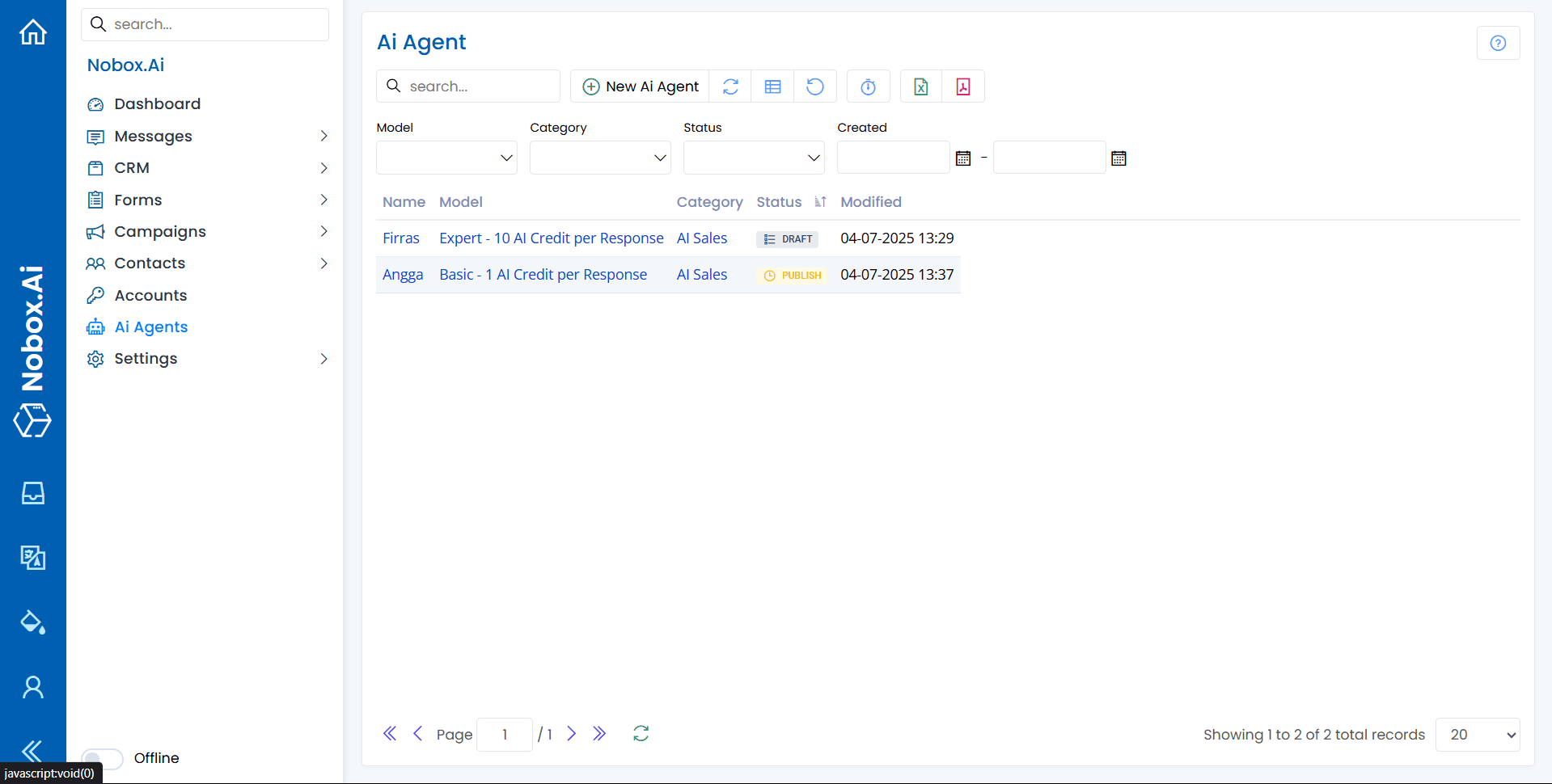
Task: Click the Home icon atop the blue rail
Action: pos(32,31)
